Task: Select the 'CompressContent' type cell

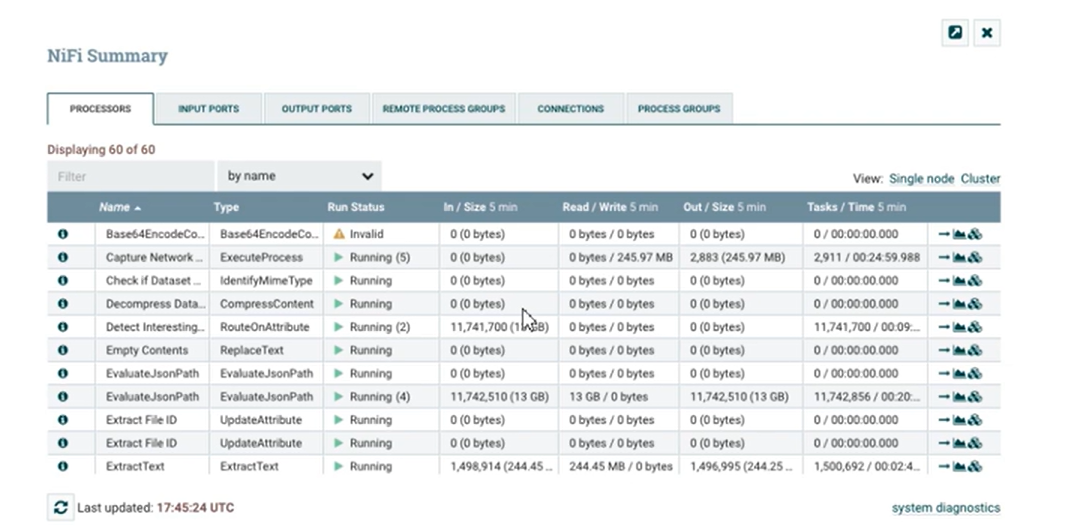Action: coord(266,304)
